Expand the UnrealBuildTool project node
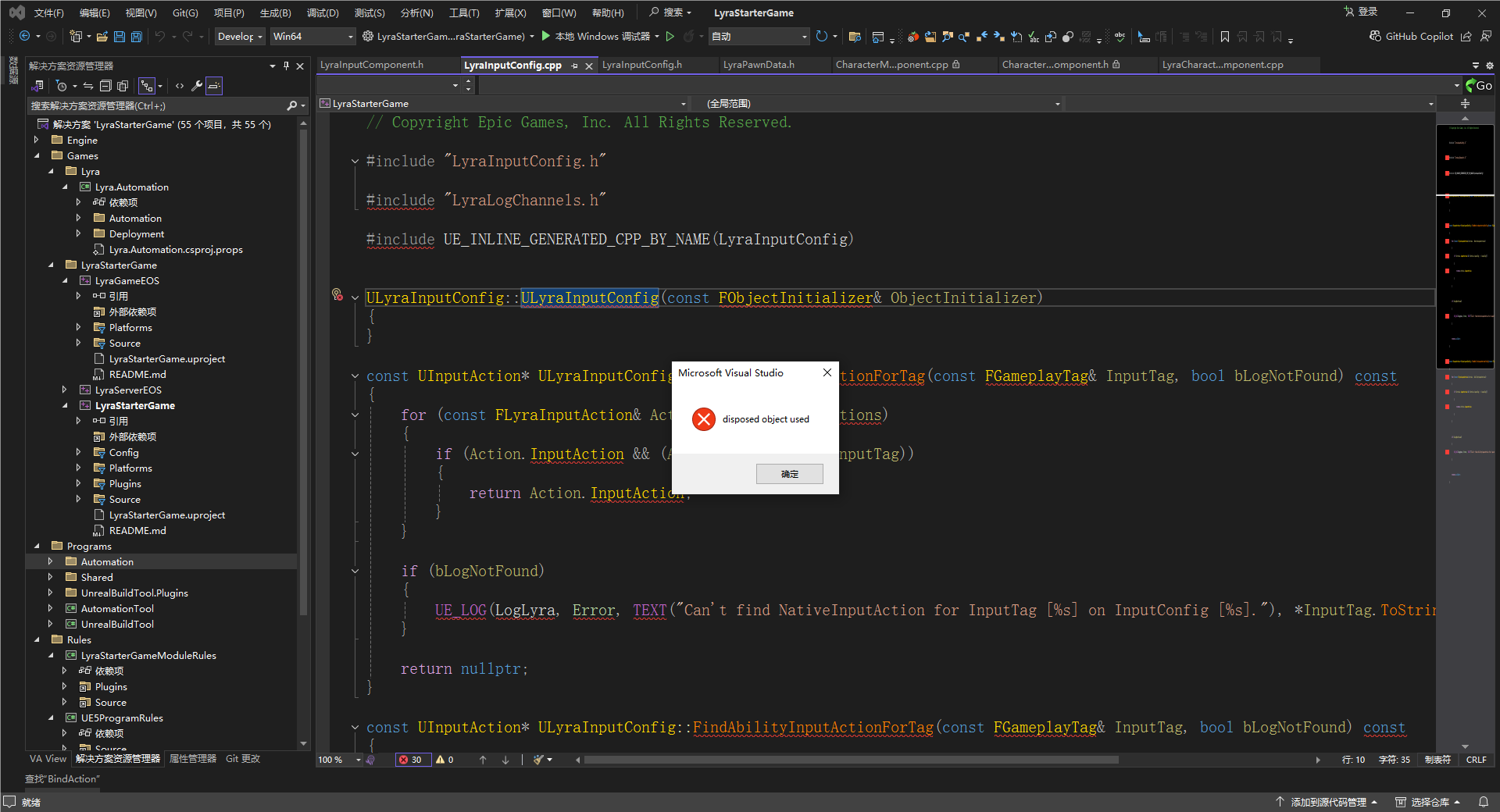The image size is (1500, 812). [x=51, y=624]
